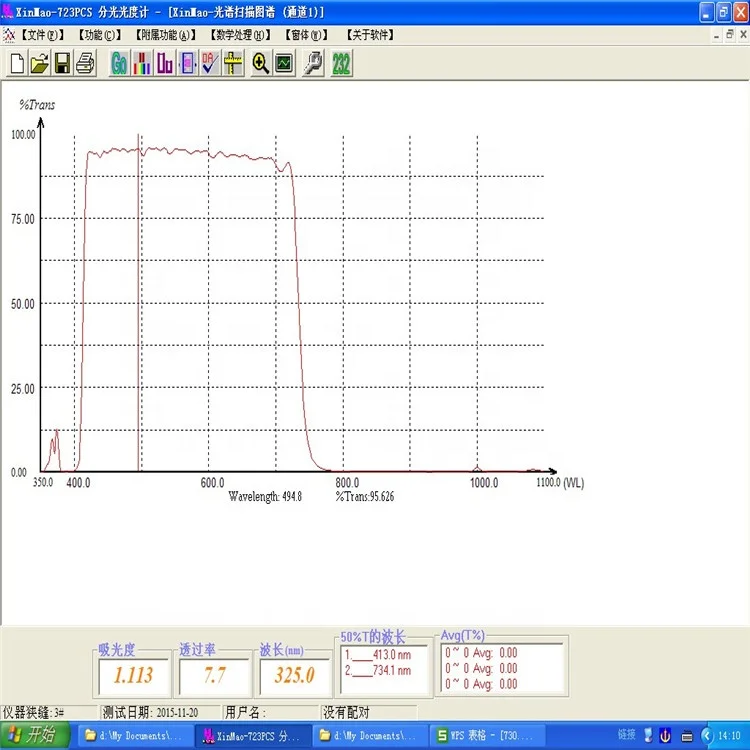Open the 文件(F) menu
The width and height of the screenshot is (750, 750).
point(43,35)
